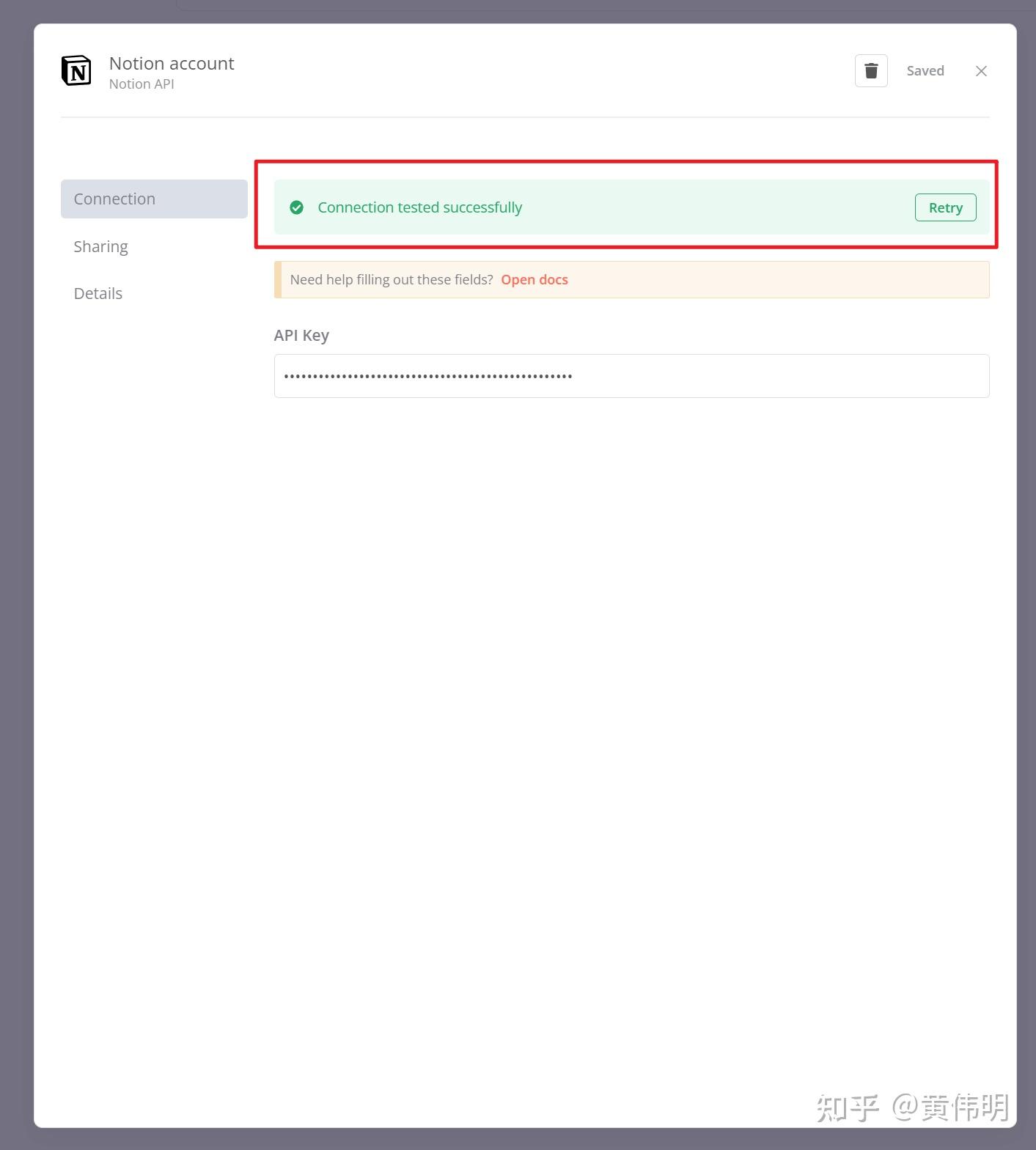Click 'Need help filling out these fields?' text

(392, 279)
